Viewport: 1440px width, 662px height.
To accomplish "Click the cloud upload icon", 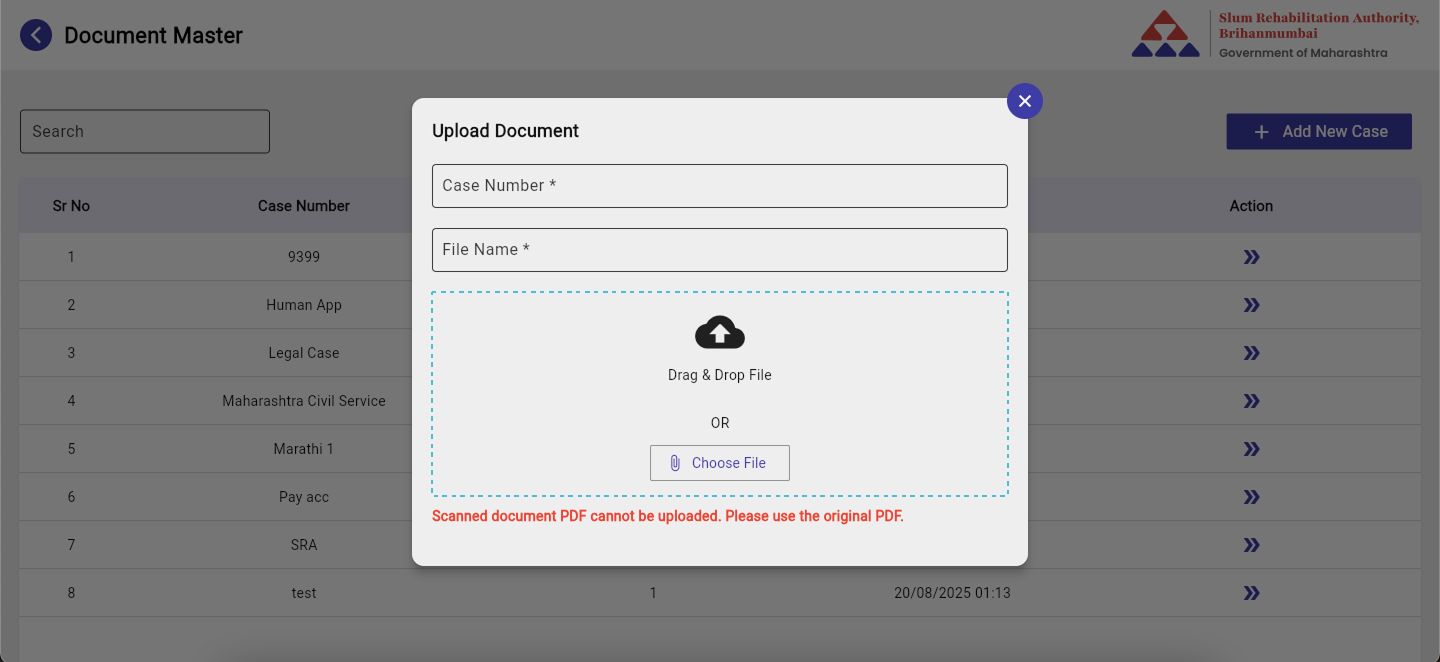I will click(x=720, y=332).
